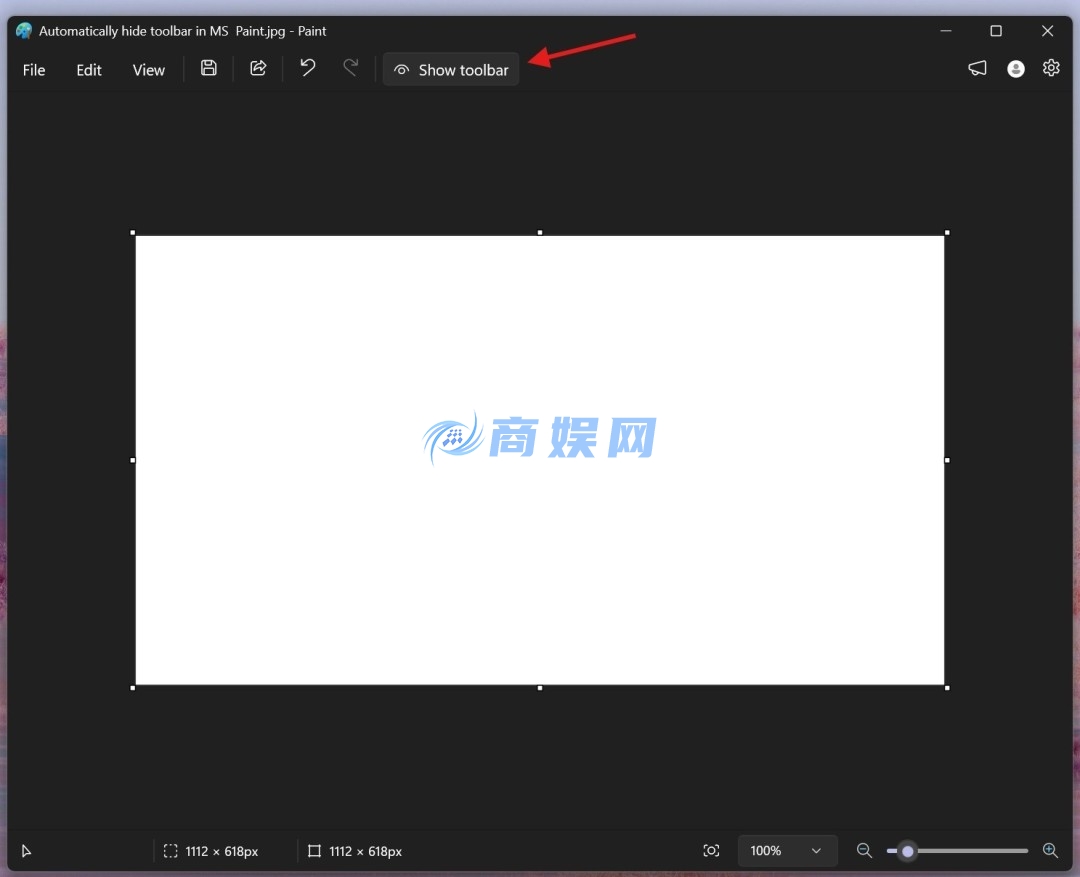Click the Zoom out magnifier icon
Screen dimensions: 1080x877
tap(864, 851)
